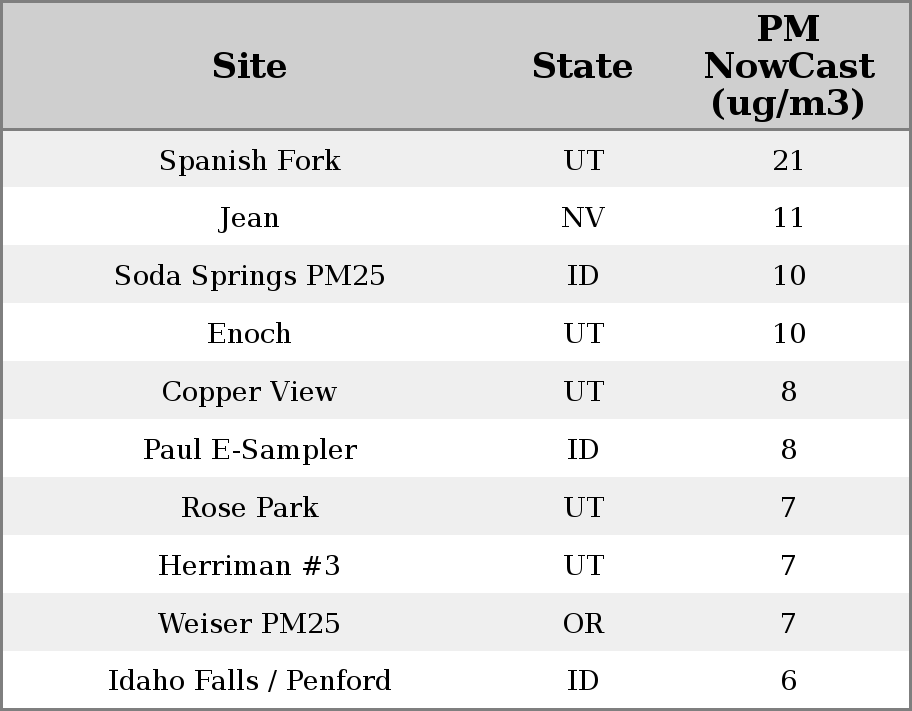Viewport: 912px width, 711px height.
Task: Select the Spanish Fork site cell
Action: (250, 160)
